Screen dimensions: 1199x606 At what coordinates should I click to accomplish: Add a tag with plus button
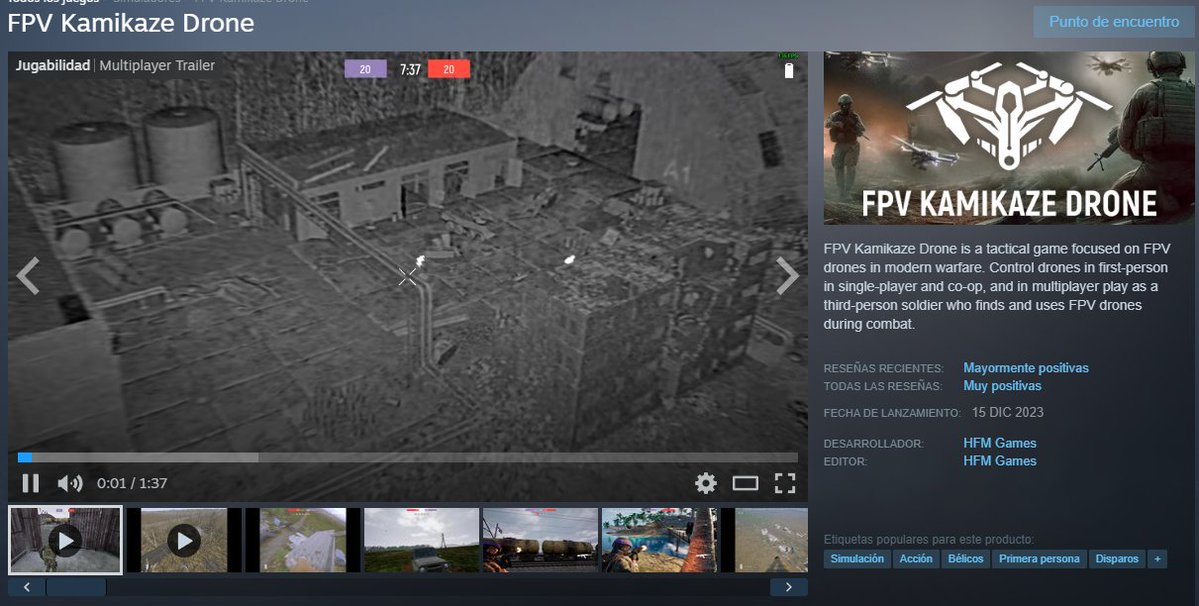click(1157, 559)
